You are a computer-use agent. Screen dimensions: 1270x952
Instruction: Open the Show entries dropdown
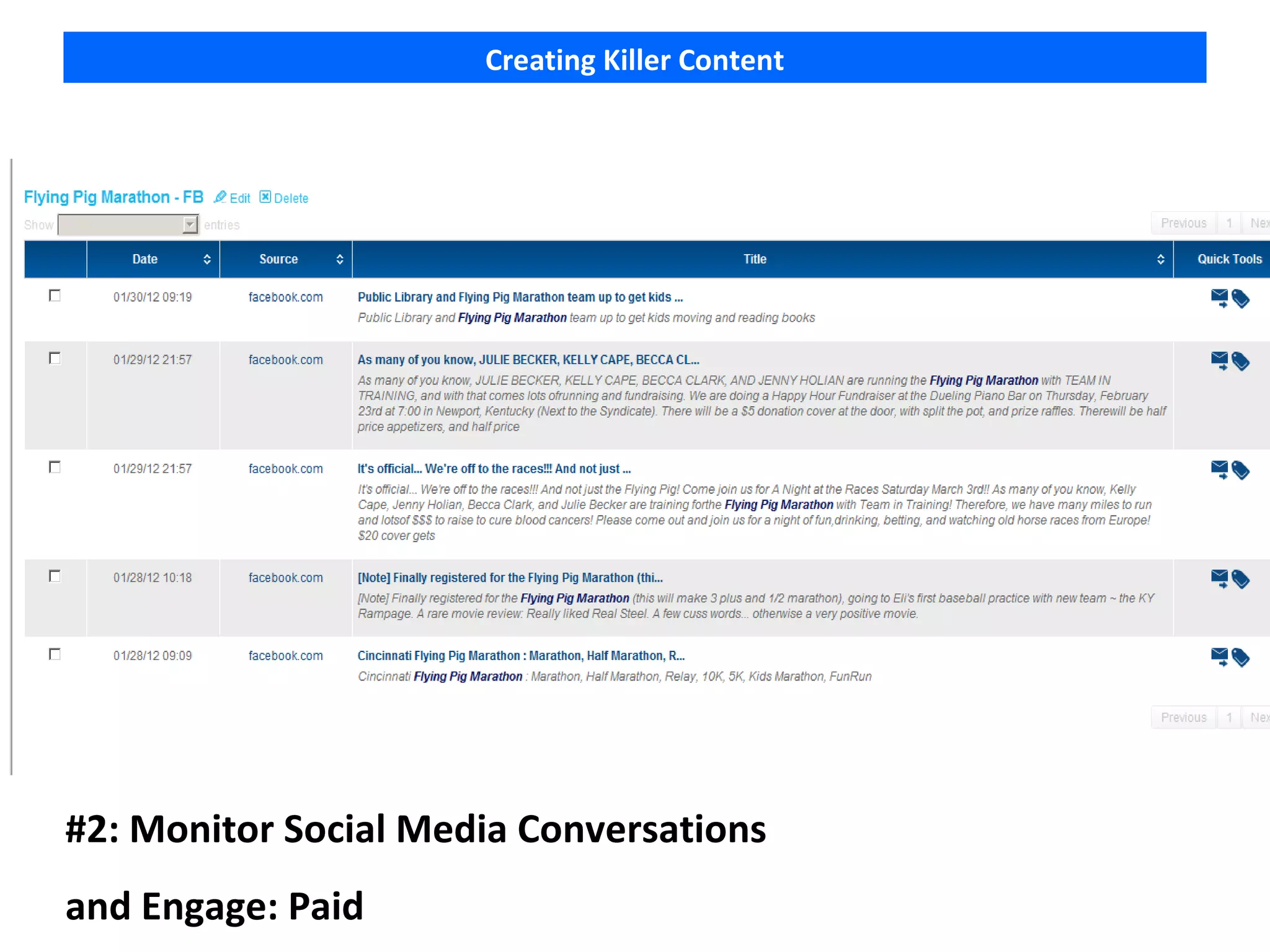(x=128, y=224)
